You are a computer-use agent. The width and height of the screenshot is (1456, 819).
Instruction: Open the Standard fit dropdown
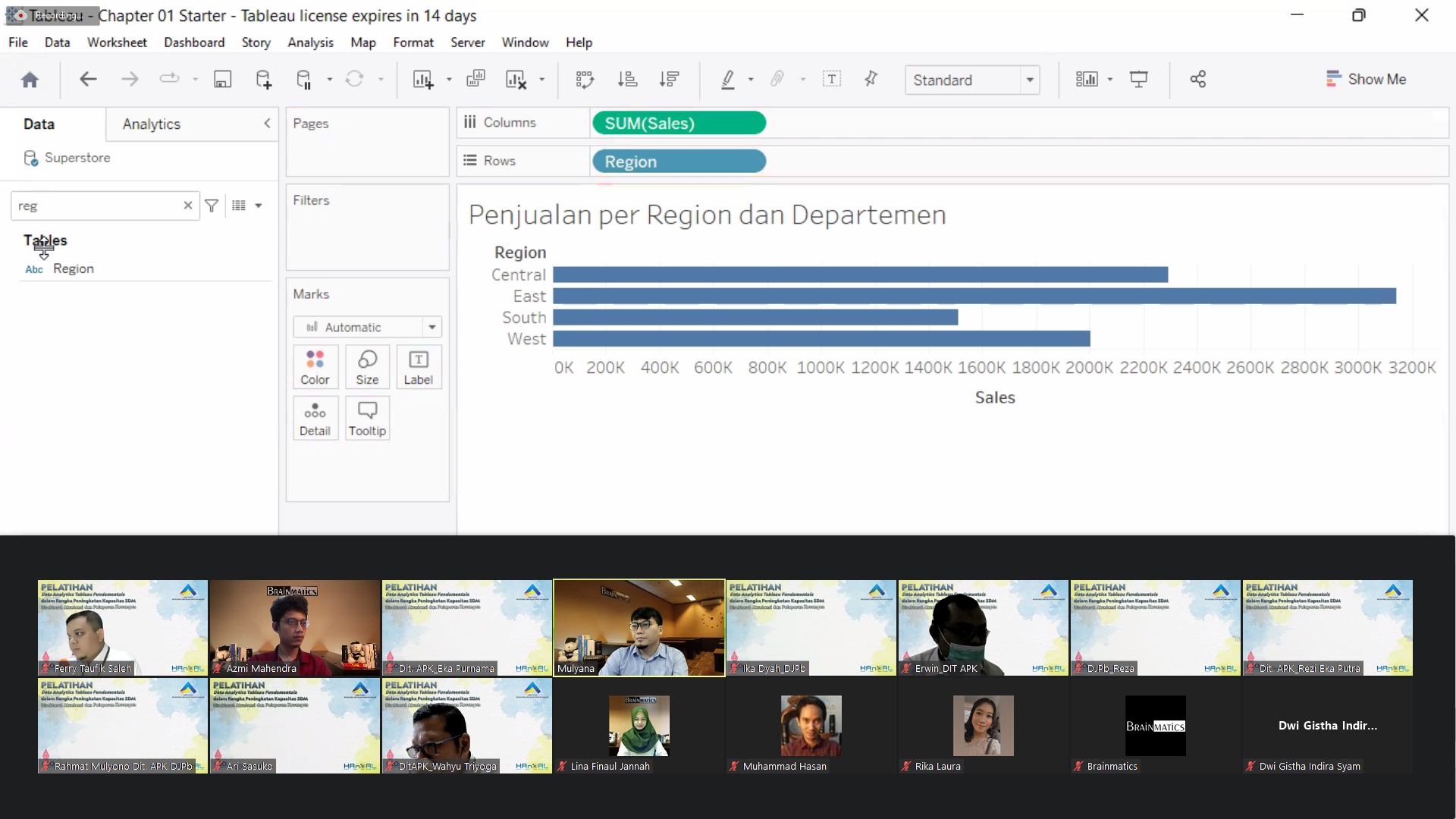[1029, 80]
